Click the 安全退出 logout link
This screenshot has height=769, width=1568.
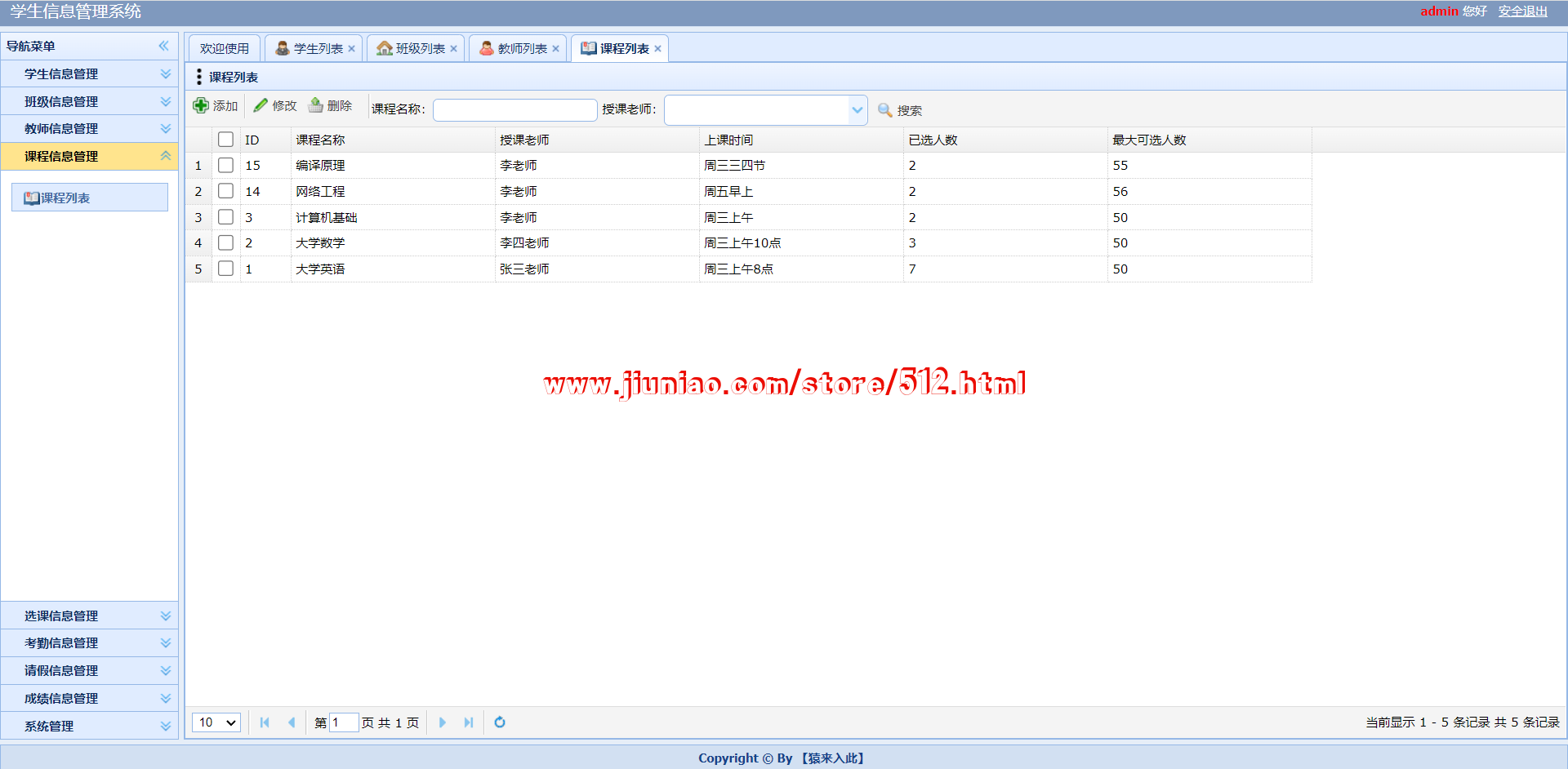pos(1523,11)
